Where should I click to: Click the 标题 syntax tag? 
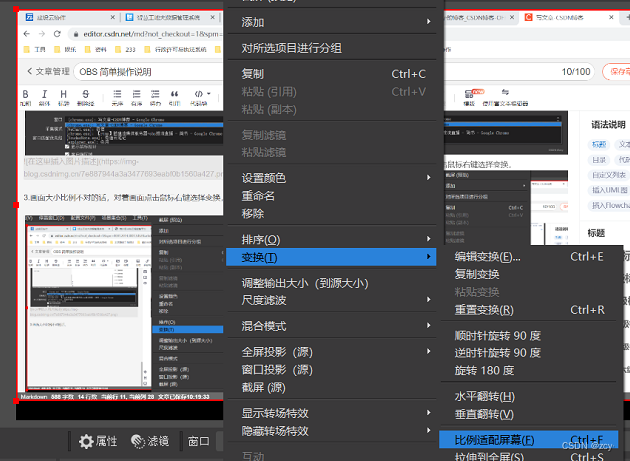coord(598,144)
